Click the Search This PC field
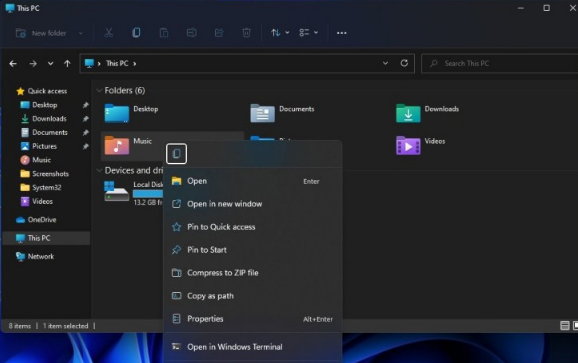 tap(499, 63)
